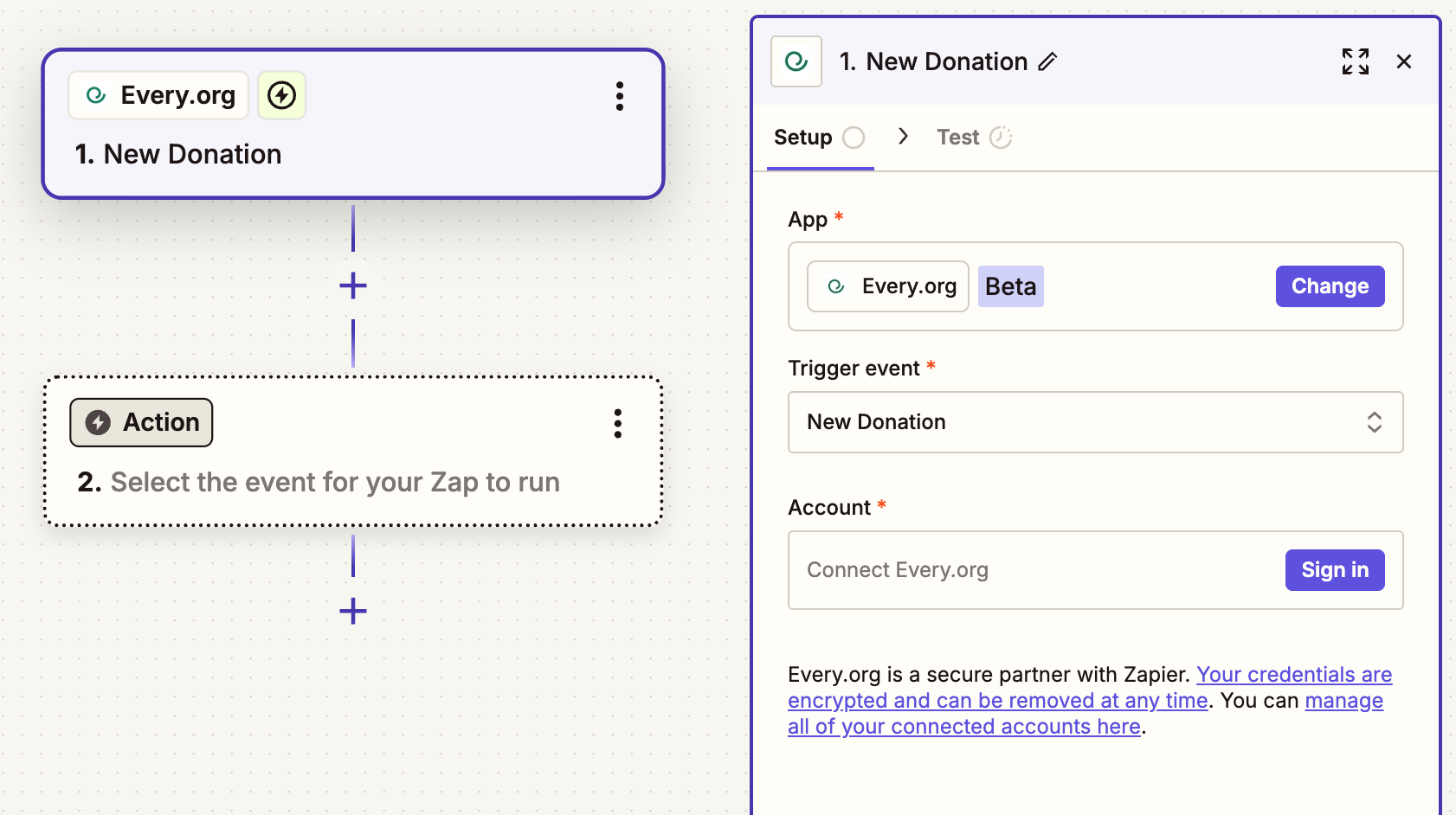Screen dimensions: 1456x815
Task: Click the Change app button
Action: 1330,286
